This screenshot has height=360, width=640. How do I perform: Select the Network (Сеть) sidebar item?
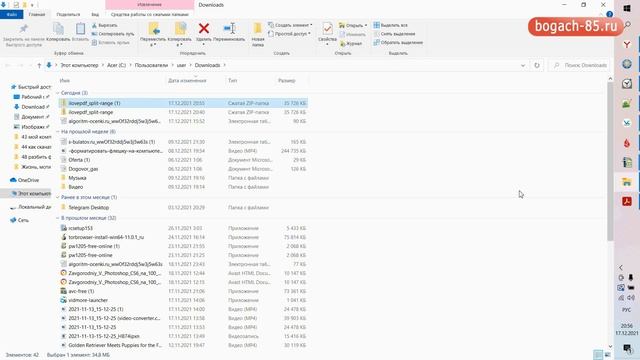[19, 220]
